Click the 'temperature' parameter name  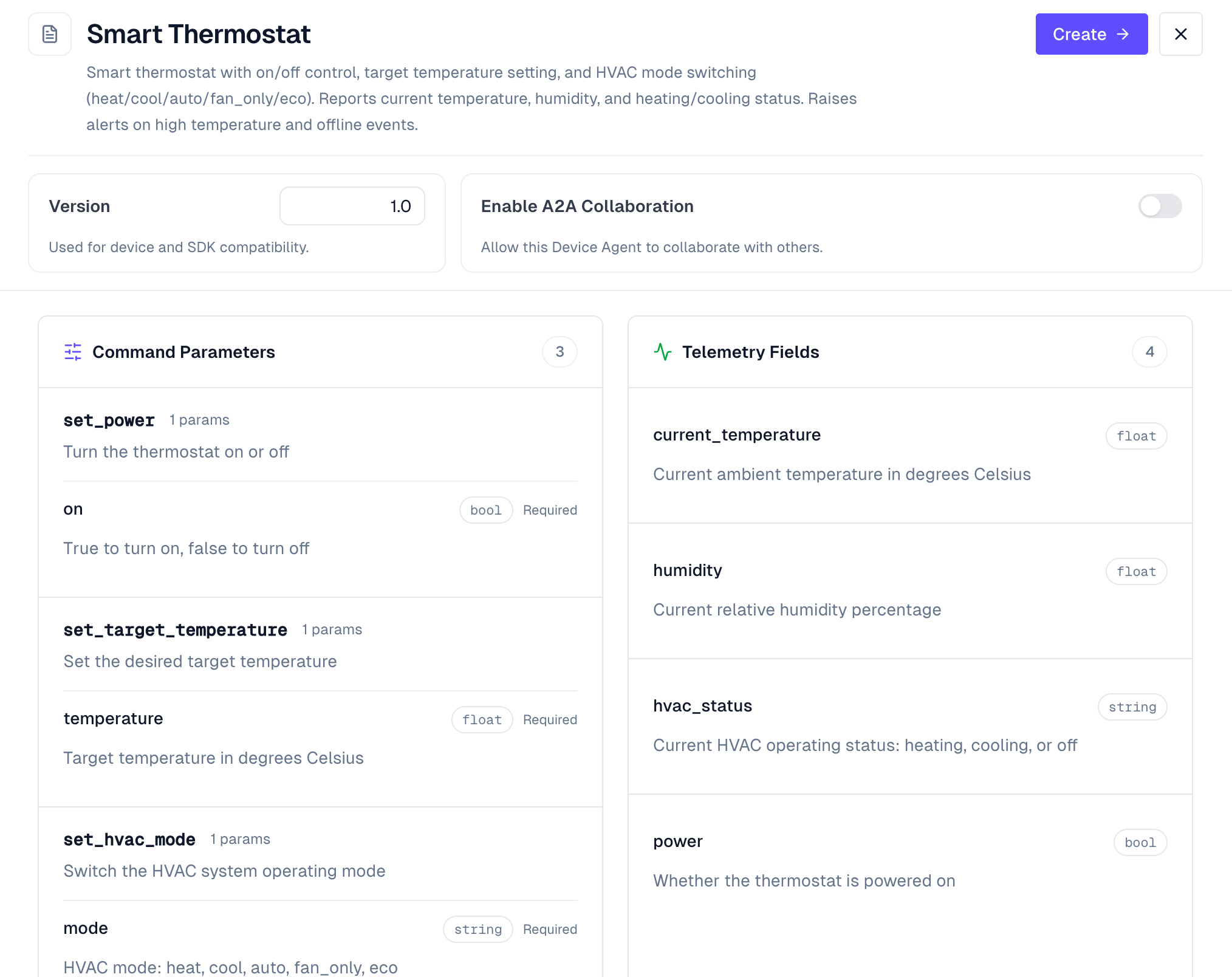tap(114, 719)
